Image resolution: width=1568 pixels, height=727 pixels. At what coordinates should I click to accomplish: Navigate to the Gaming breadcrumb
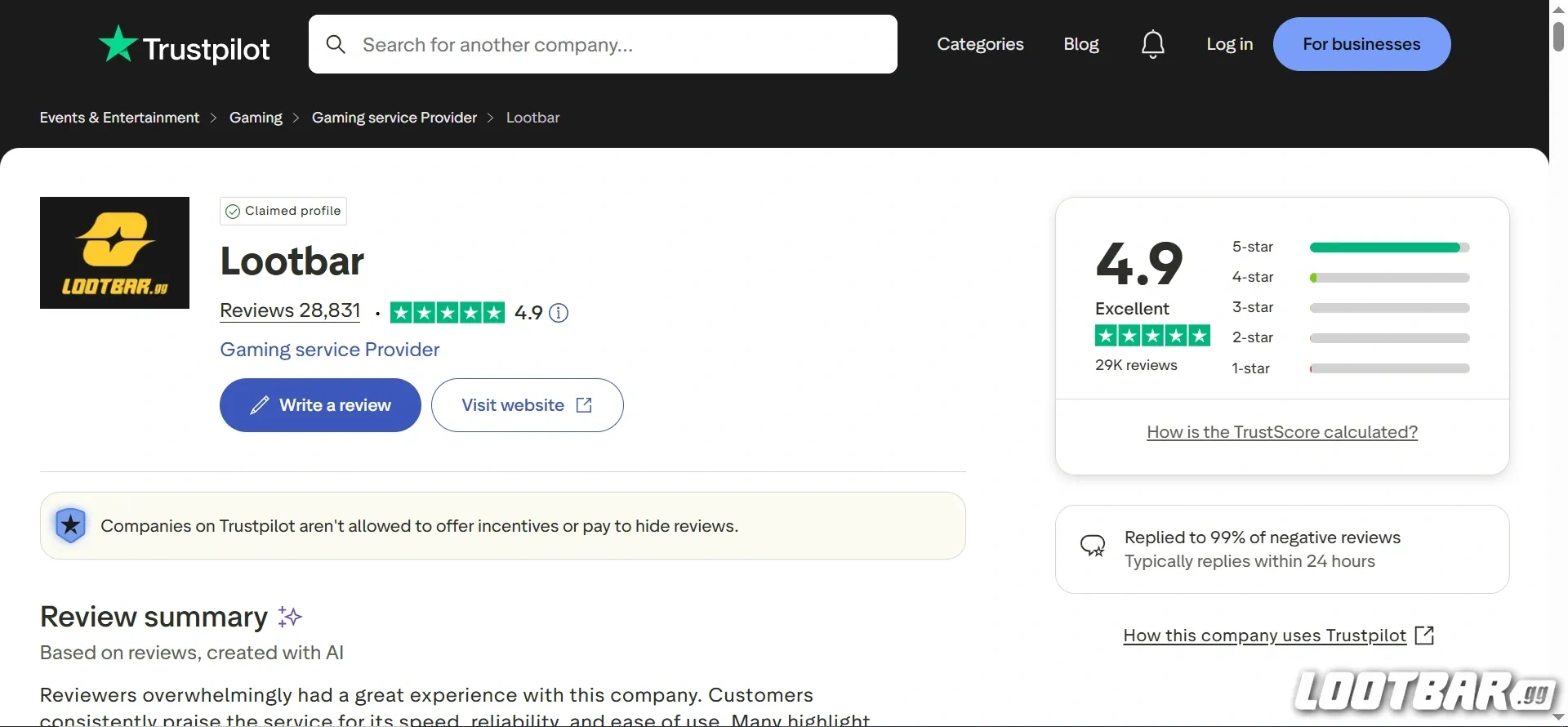[256, 118]
